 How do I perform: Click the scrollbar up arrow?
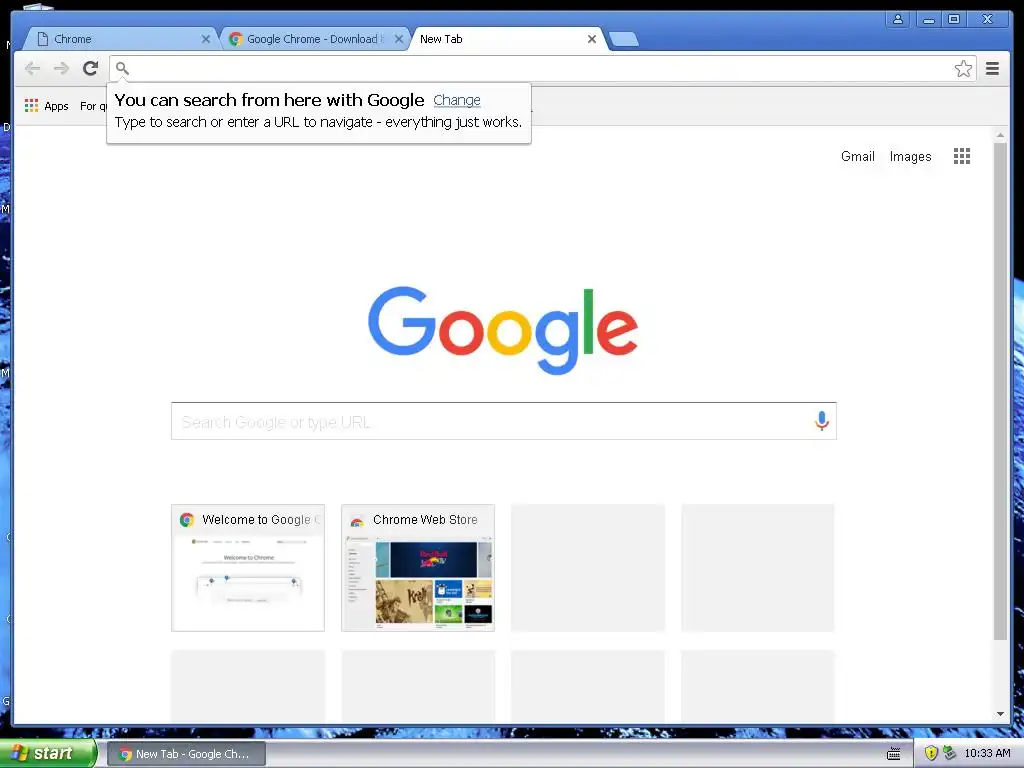click(x=1000, y=135)
